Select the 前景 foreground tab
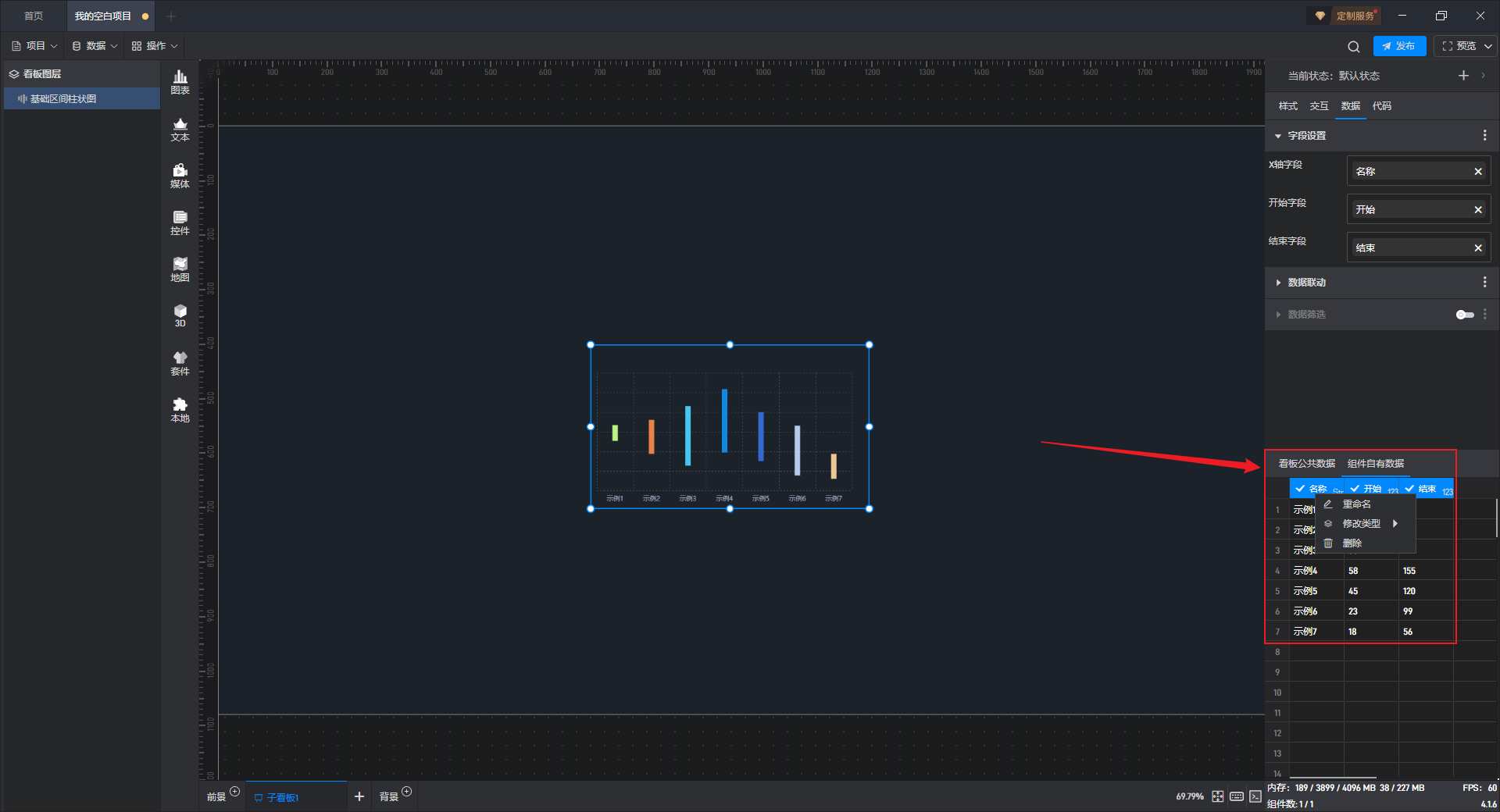The height and width of the screenshot is (812, 1500). point(216,797)
